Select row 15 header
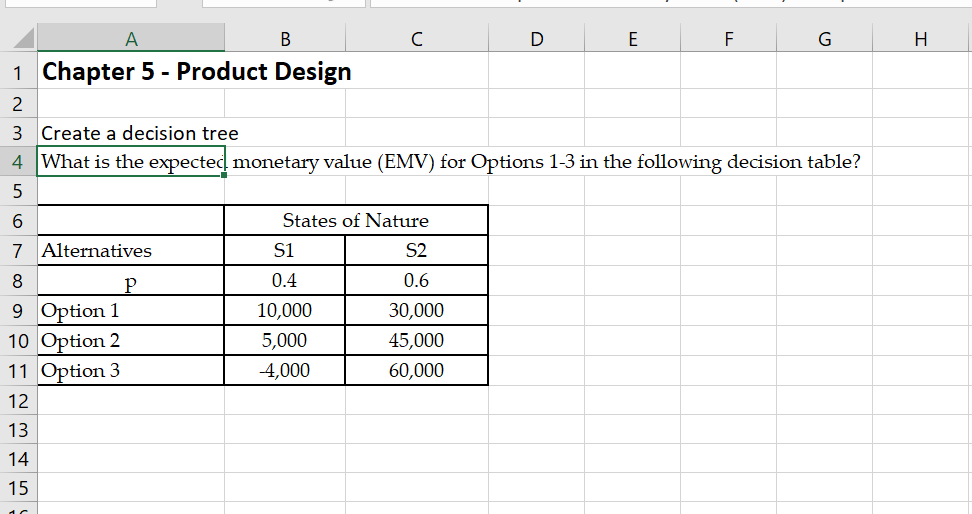The height and width of the screenshot is (514, 972). coord(18,488)
